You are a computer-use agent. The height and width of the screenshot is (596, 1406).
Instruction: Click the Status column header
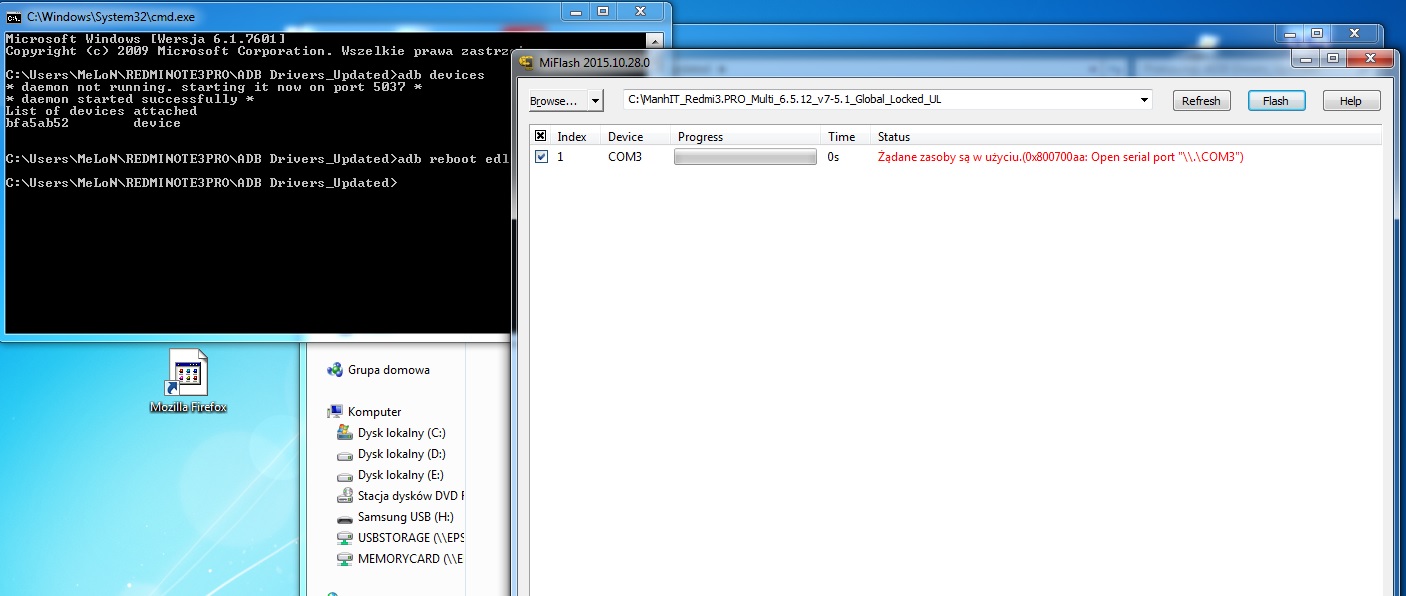tap(893, 136)
